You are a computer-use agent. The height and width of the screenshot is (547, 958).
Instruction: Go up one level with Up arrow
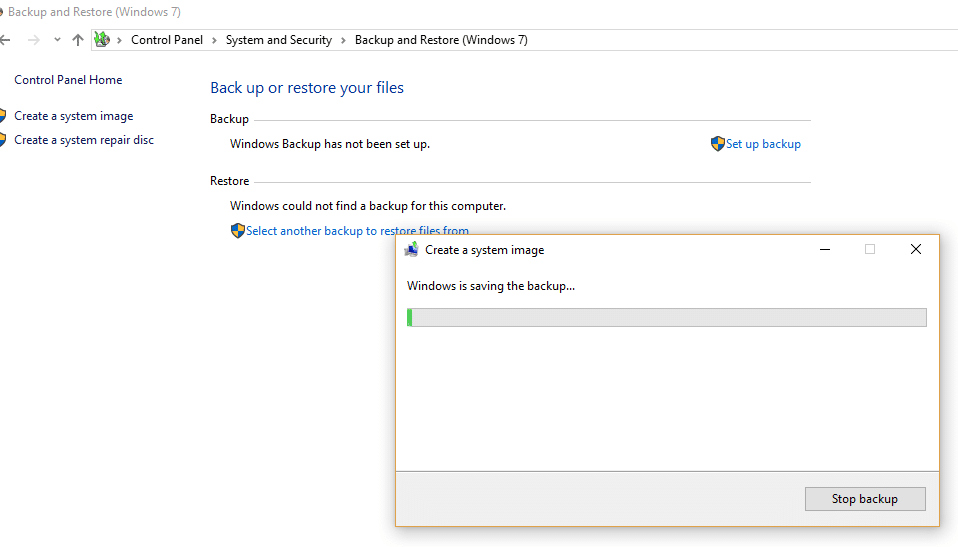tap(78, 40)
